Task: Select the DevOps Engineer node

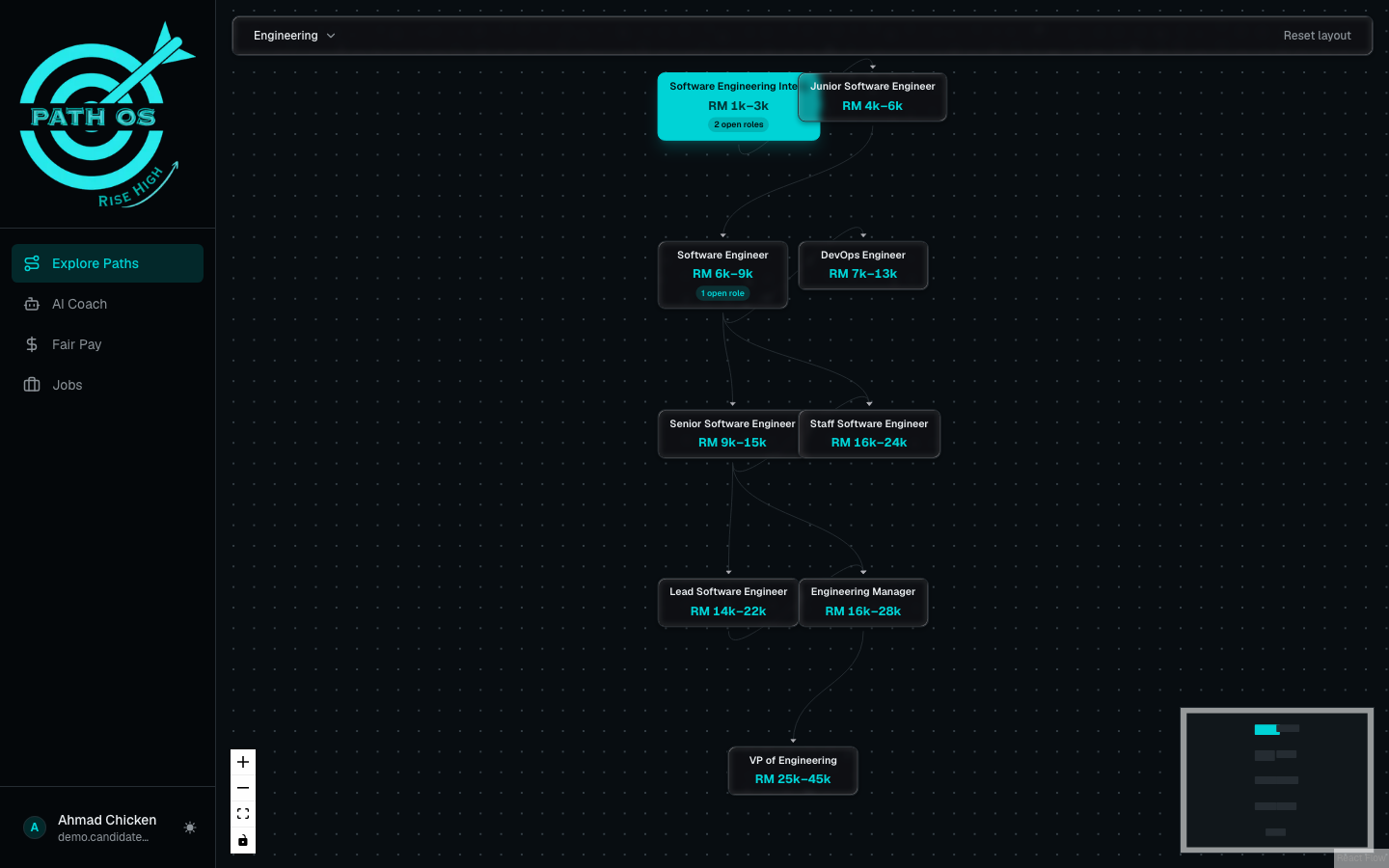Action: pyautogui.click(x=863, y=265)
